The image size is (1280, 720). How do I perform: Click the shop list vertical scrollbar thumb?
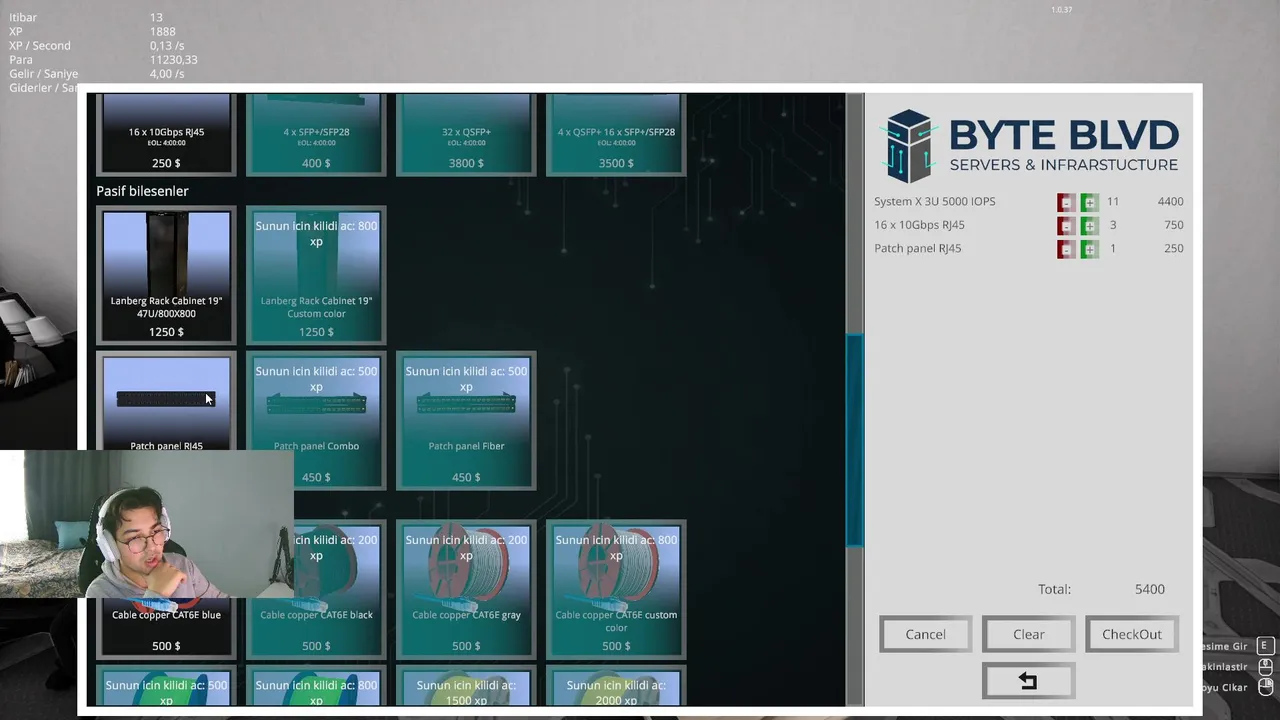point(854,441)
